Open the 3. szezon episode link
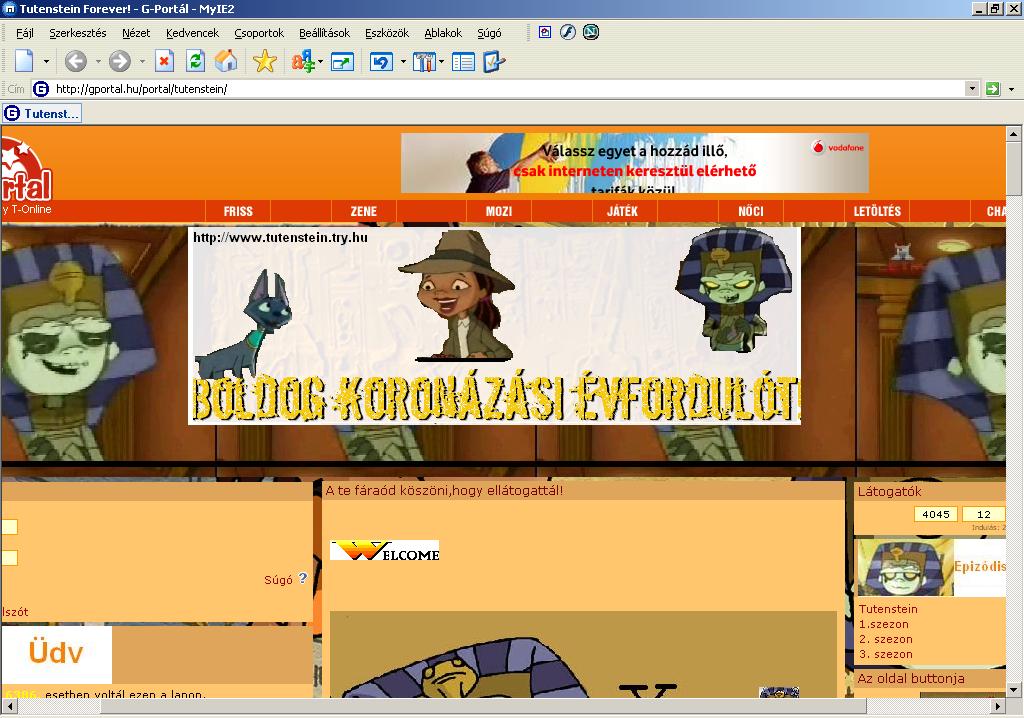1024x718 pixels. click(886, 654)
